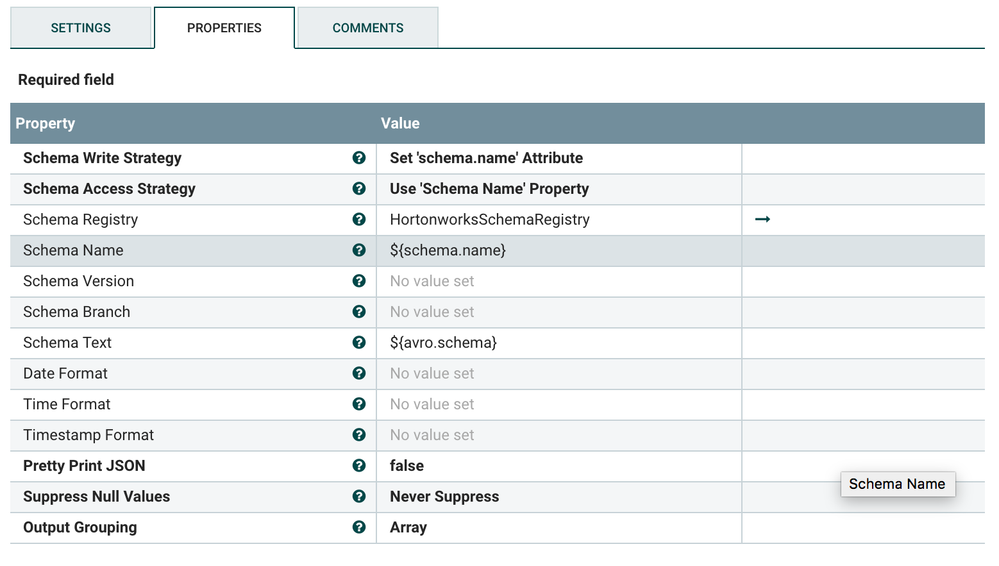Click help icon for Suppress Null Values
This screenshot has height=566, width=999.
coord(359,496)
